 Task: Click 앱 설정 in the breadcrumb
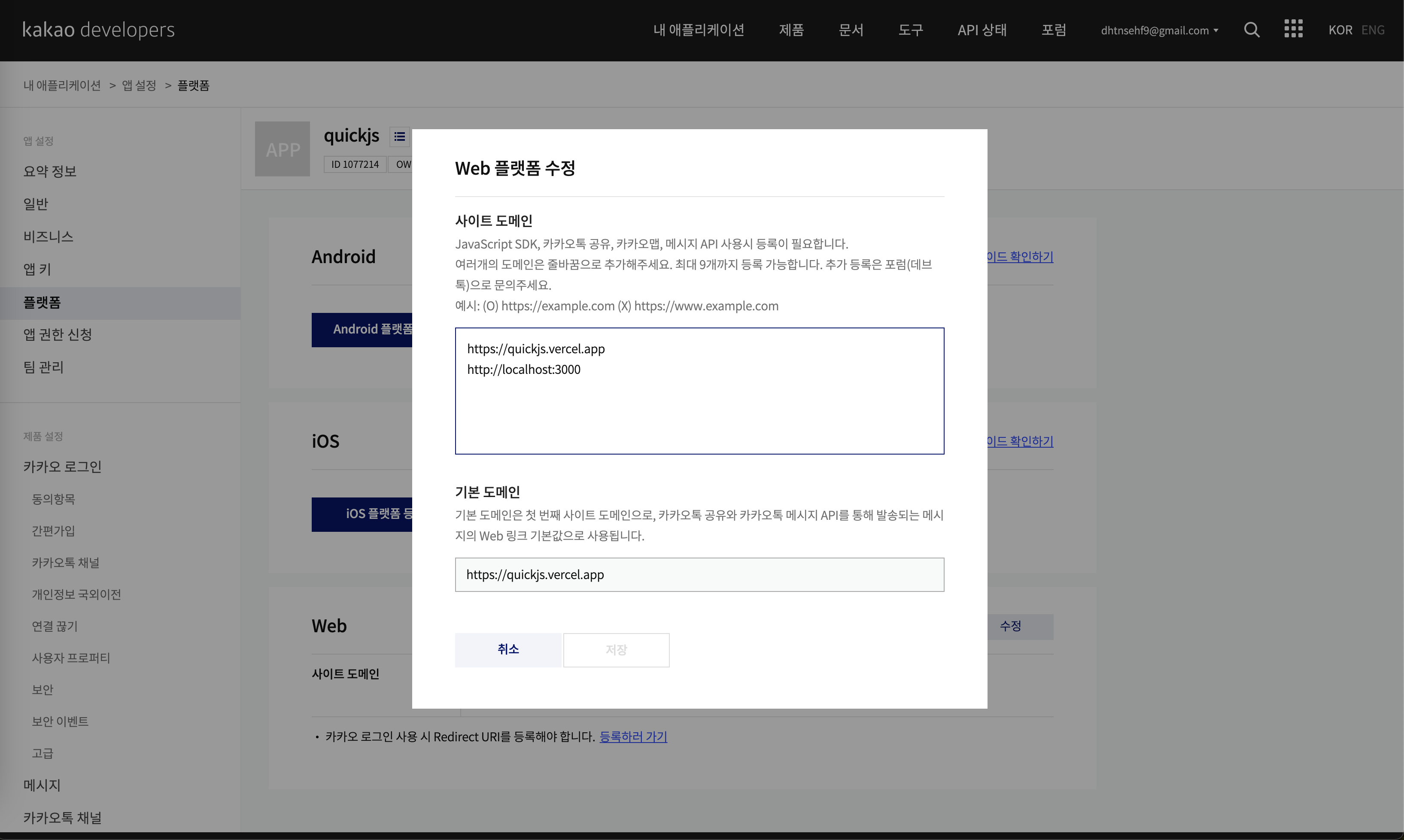[139, 85]
